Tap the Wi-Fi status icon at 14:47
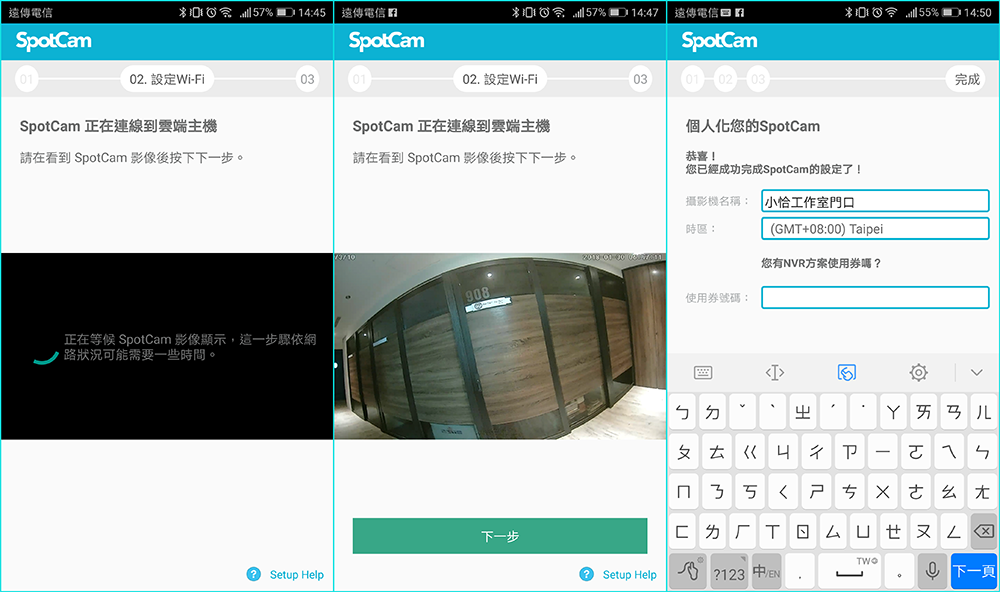 coord(558,12)
